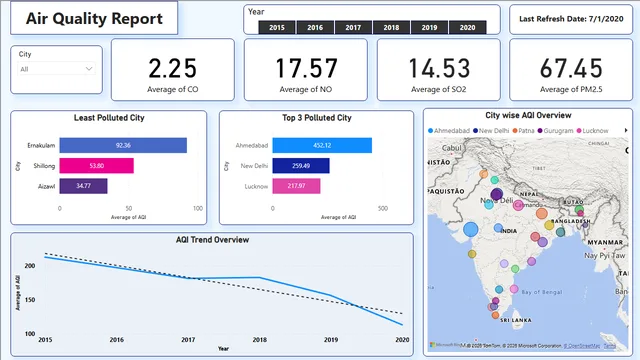Select year 2019 in the Year slicer
Viewport: 640px width, 360px height.
pyautogui.click(x=429, y=27)
